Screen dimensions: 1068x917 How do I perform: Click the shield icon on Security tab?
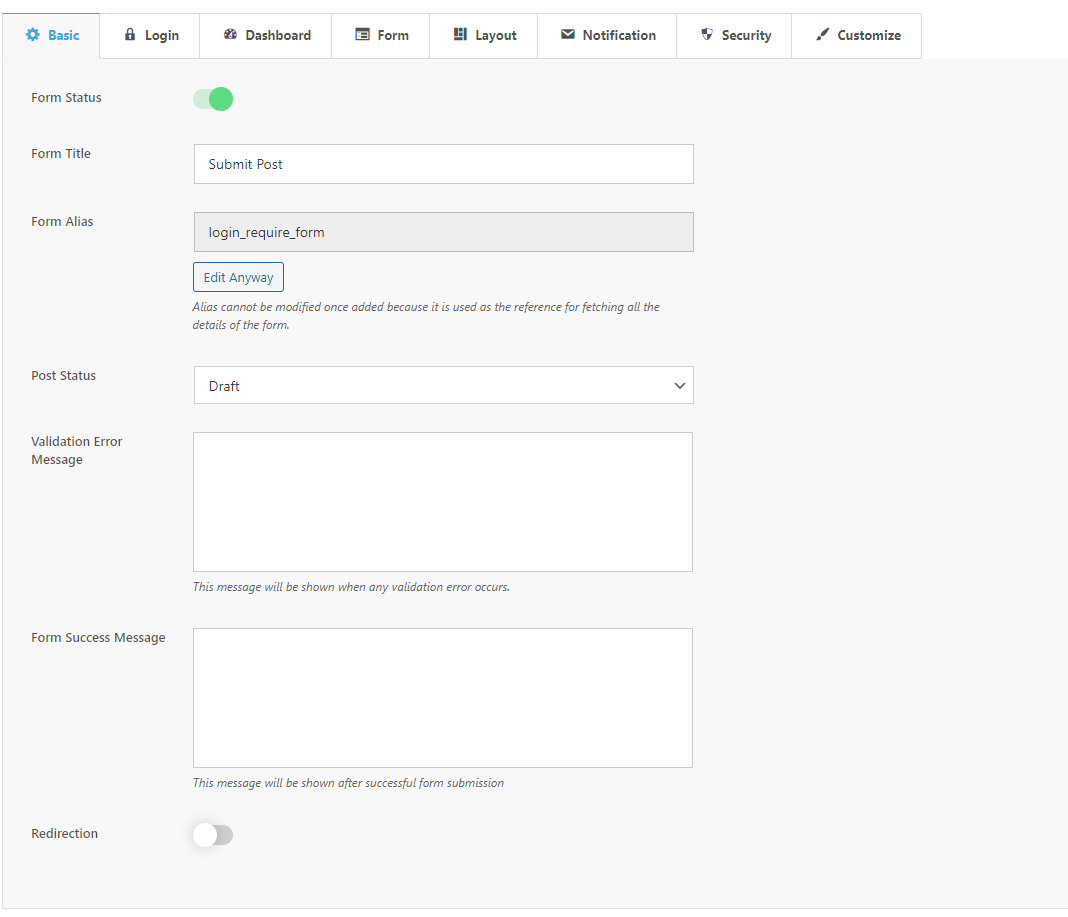pyautogui.click(x=710, y=35)
